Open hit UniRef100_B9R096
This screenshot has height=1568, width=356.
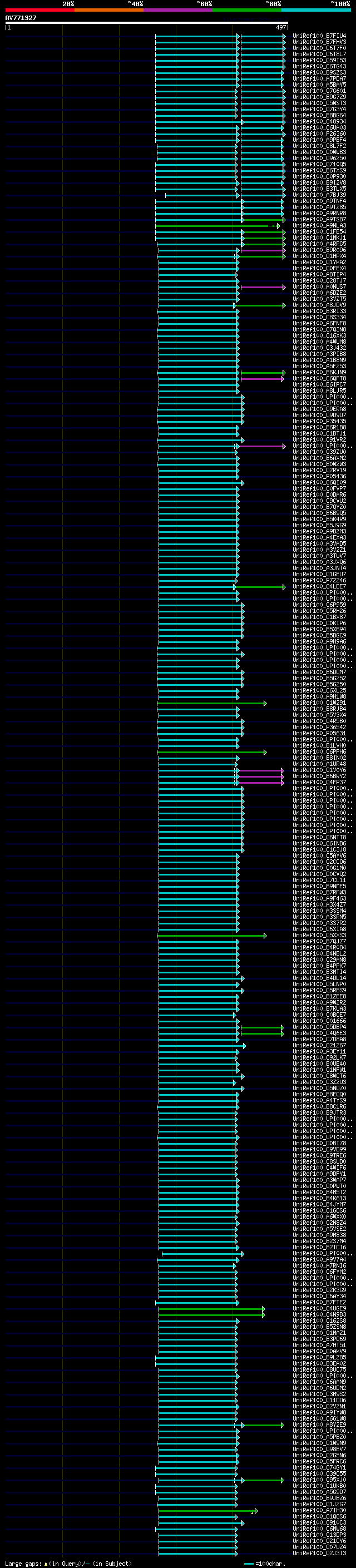(319, 250)
